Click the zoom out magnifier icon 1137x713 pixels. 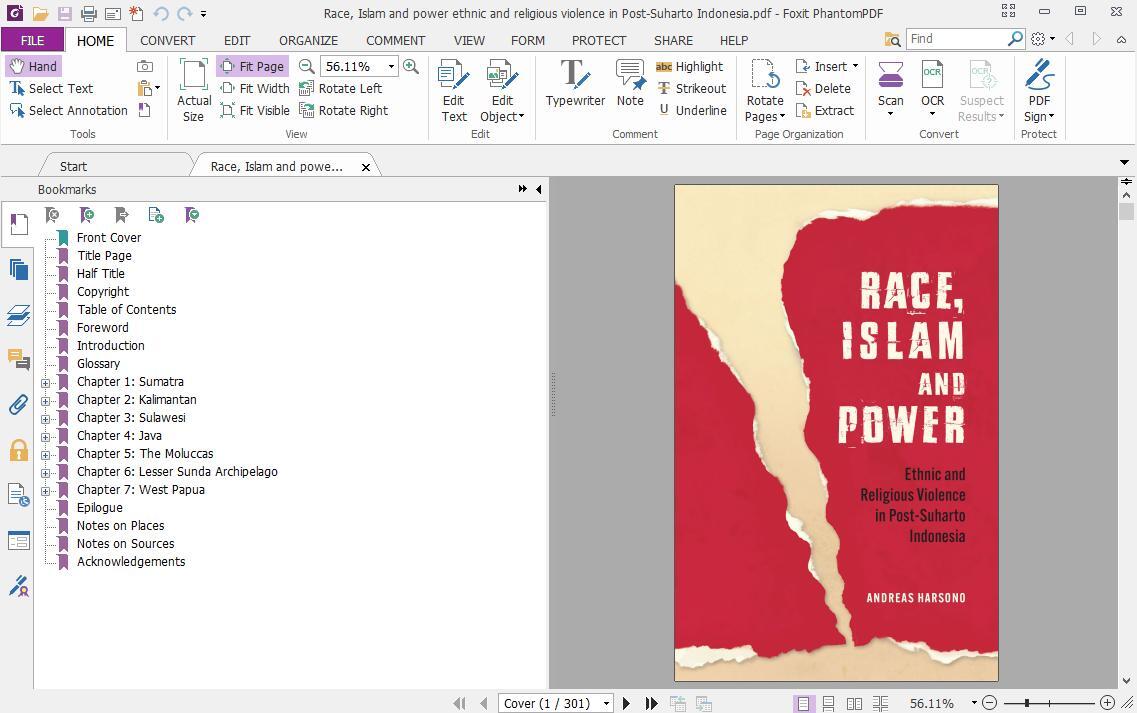coord(307,66)
